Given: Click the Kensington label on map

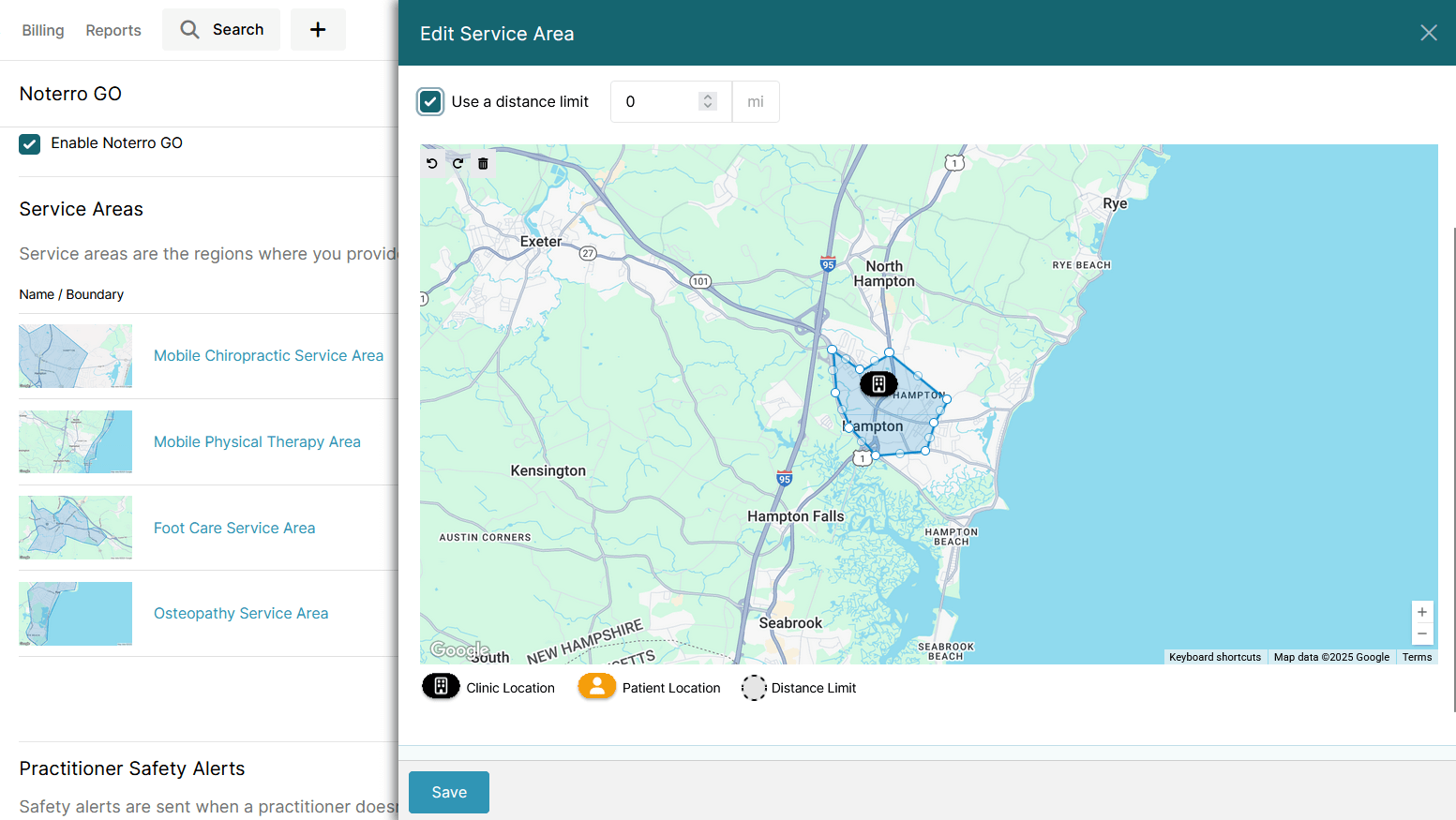Looking at the screenshot, I should click(548, 470).
